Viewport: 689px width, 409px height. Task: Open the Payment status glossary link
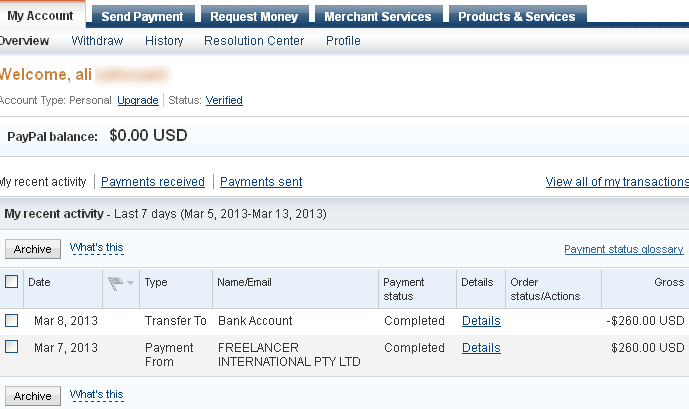[624, 249]
